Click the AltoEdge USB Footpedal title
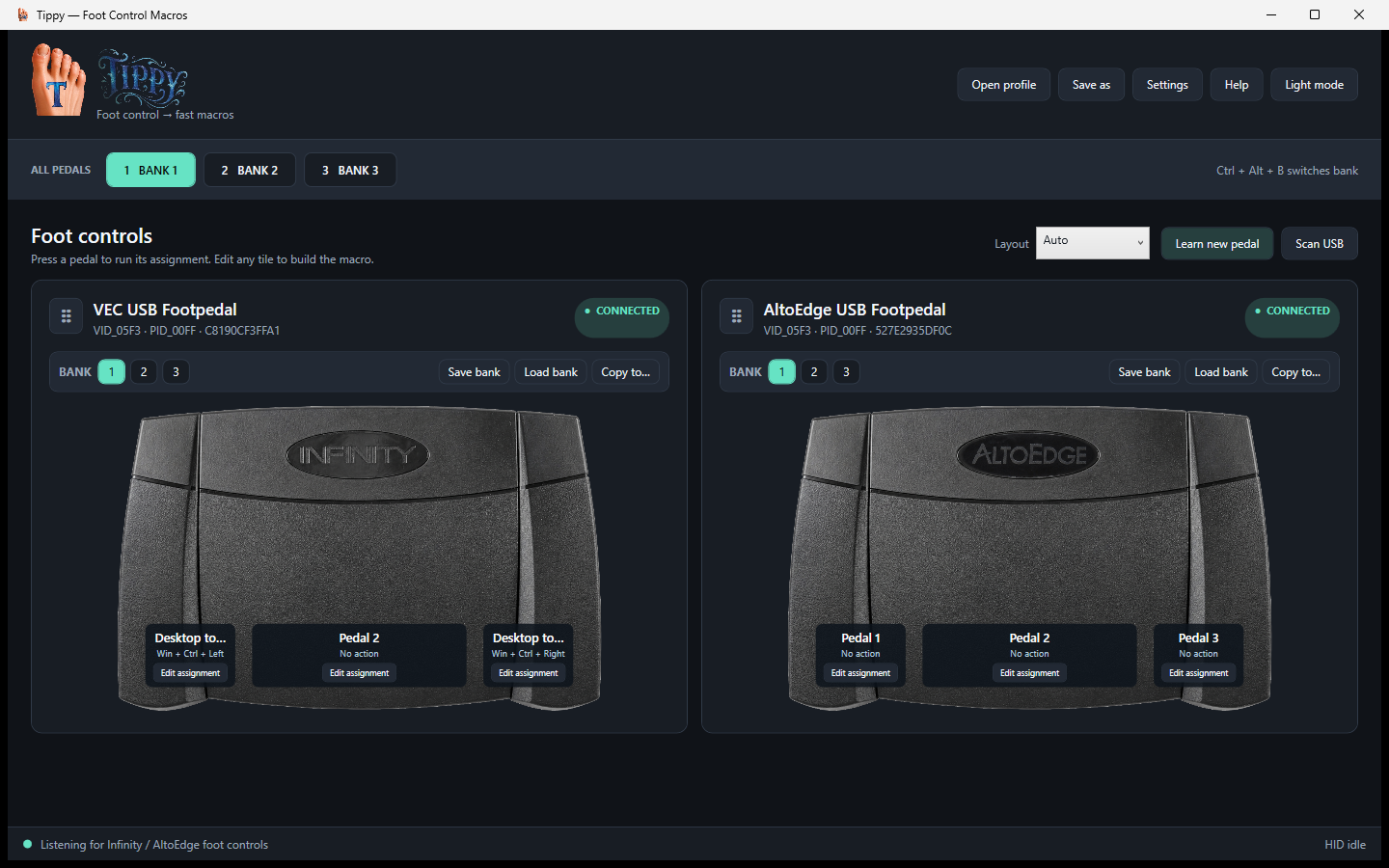 coord(855,310)
